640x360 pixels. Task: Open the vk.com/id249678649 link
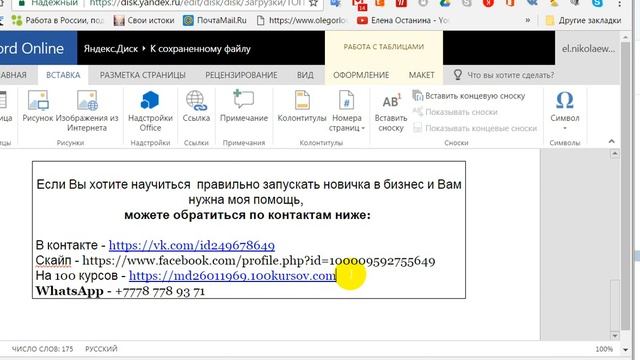(x=192, y=245)
